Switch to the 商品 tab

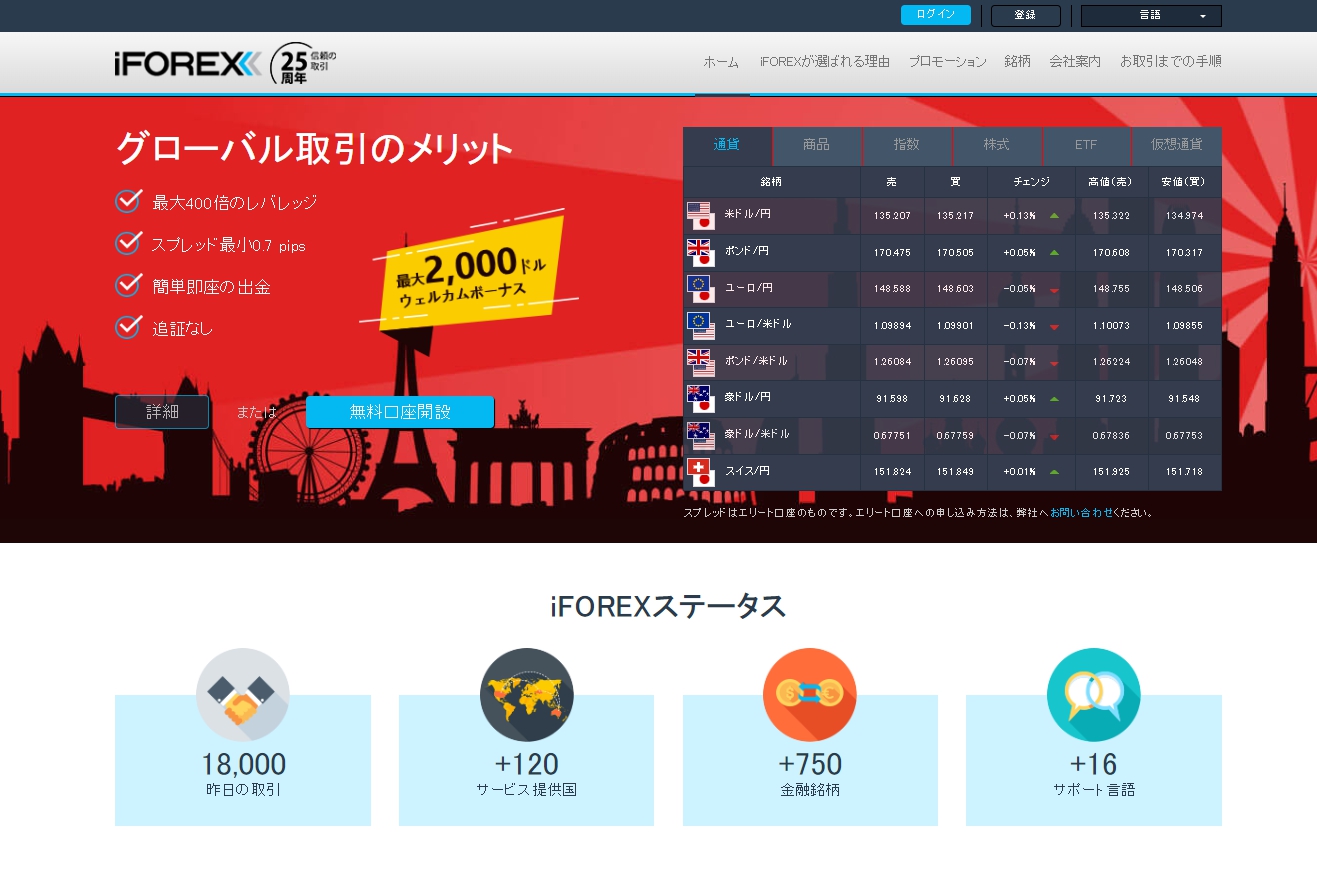pyautogui.click(x=817, y=145)
